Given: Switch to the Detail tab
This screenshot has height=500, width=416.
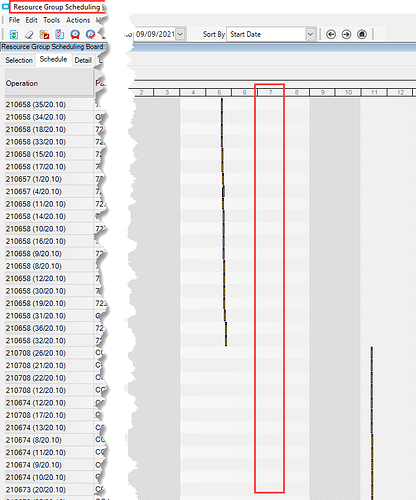Looking at the screenshot, I should point(83,60).
